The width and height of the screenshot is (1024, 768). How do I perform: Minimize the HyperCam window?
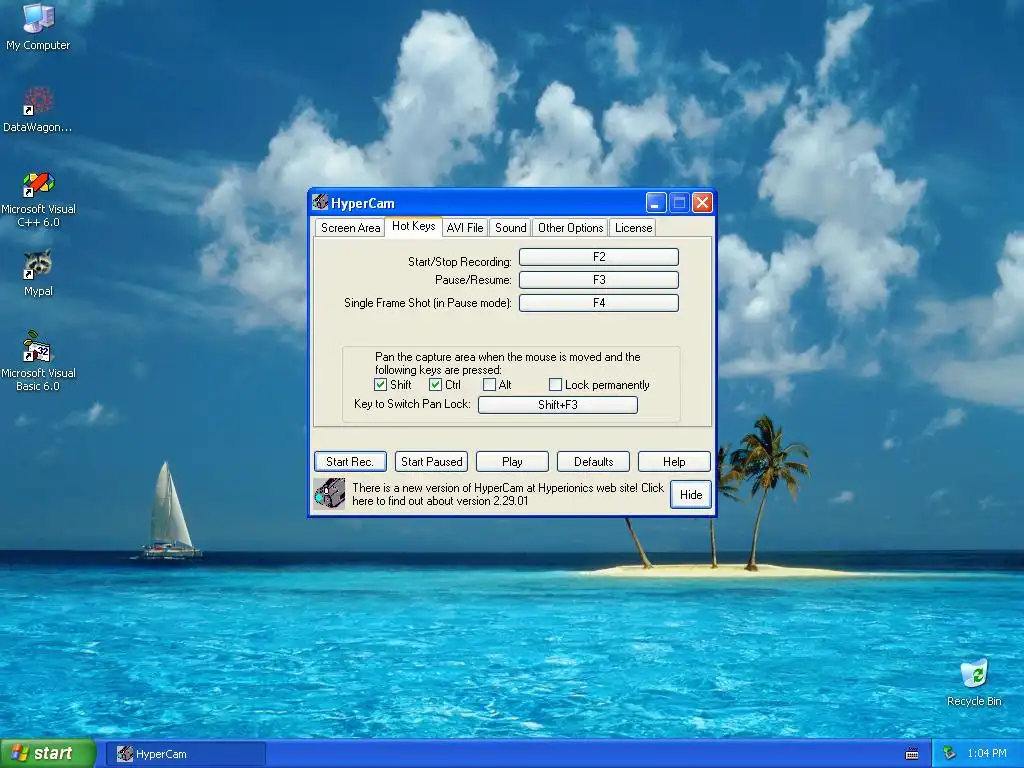(x=656, y=203)
